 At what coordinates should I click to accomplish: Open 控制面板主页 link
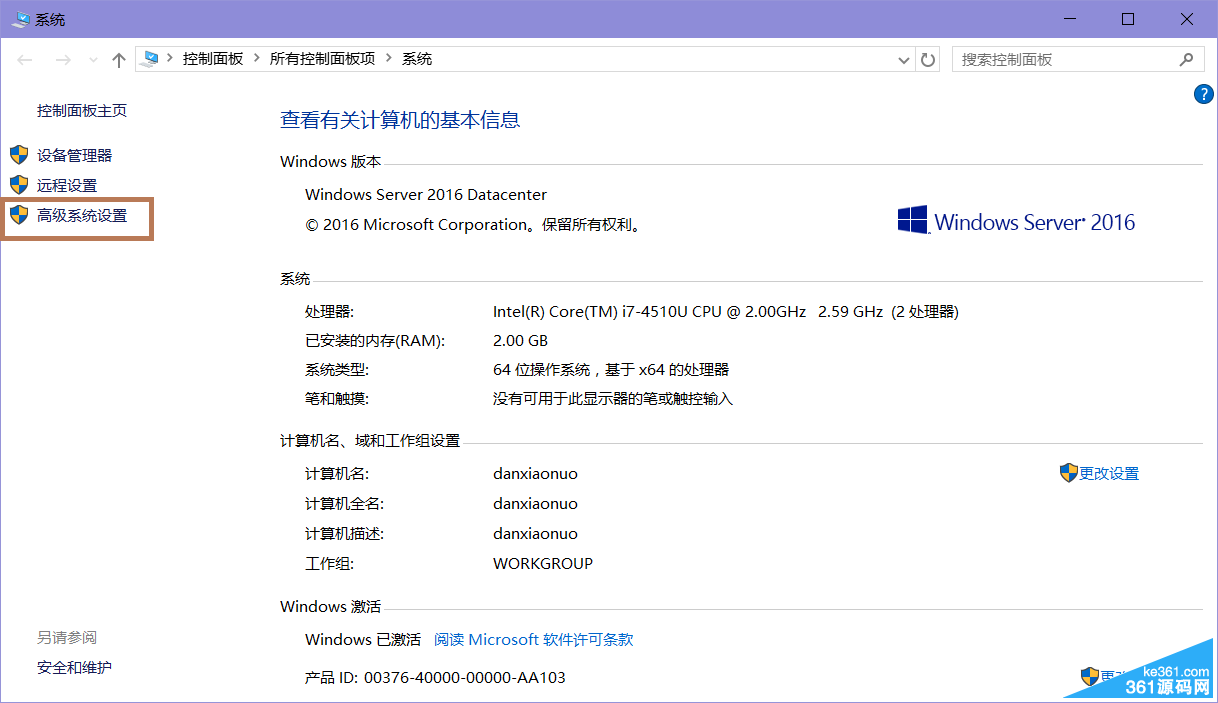[x=82, y=111]
